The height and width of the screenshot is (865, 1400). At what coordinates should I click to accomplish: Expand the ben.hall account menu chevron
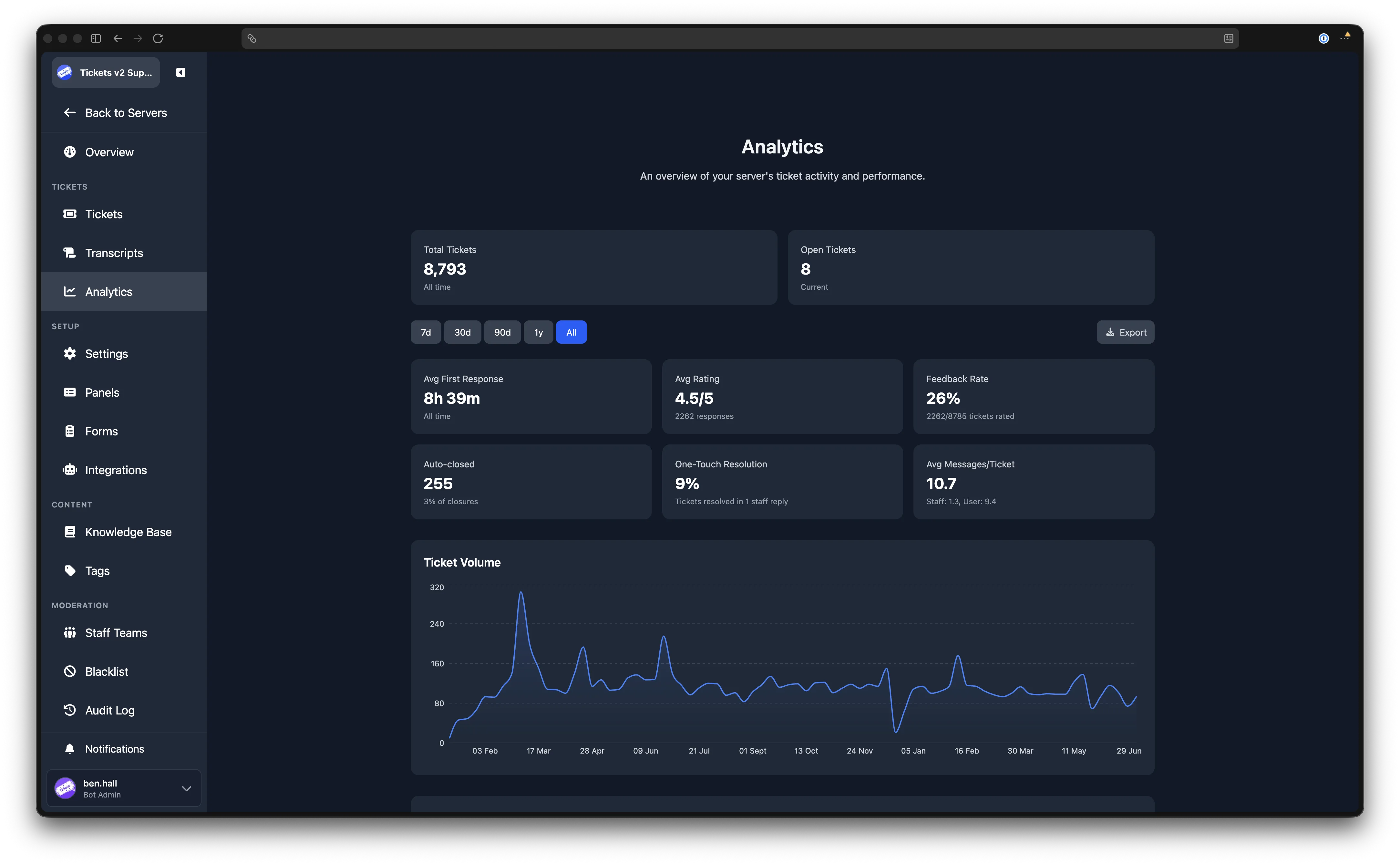point(186,788)
